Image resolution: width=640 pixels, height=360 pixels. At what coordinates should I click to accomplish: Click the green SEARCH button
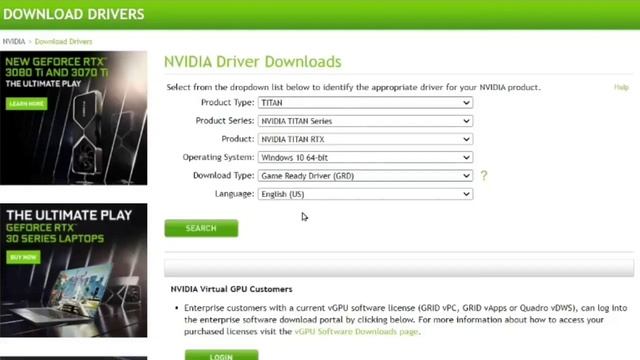201,228
